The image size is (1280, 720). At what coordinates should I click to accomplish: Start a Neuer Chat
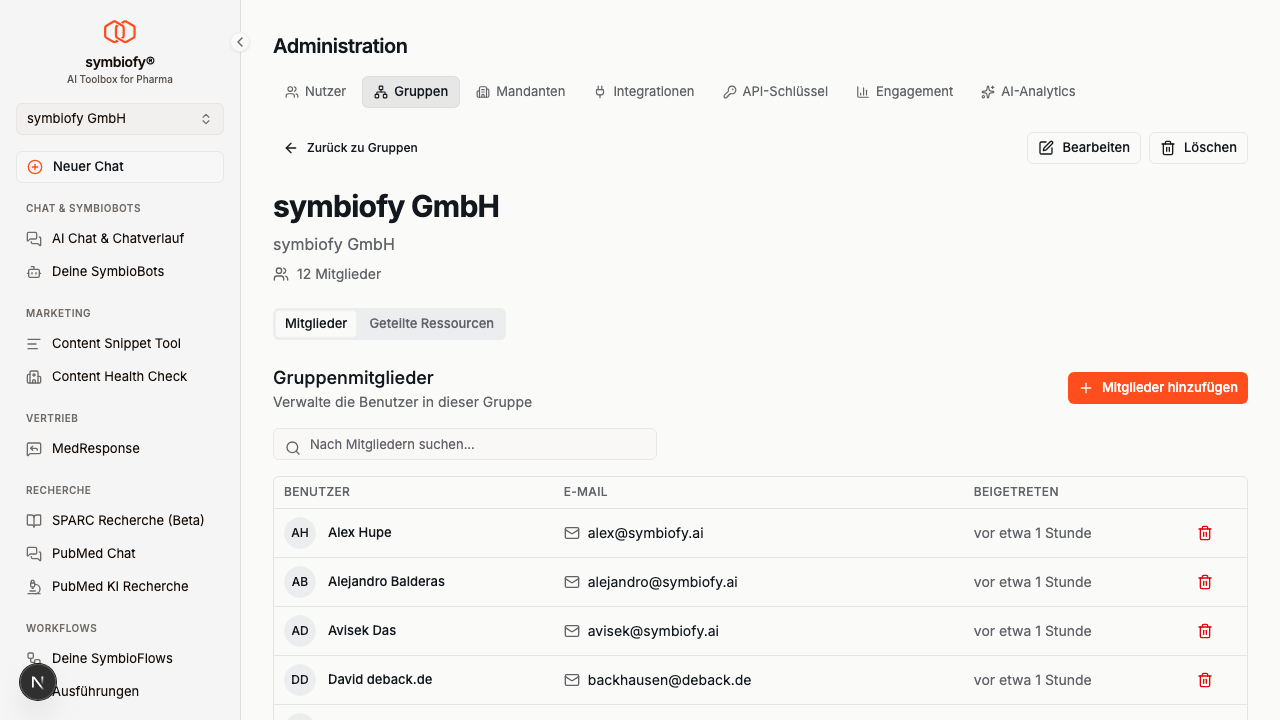click(x=120, y=167)
